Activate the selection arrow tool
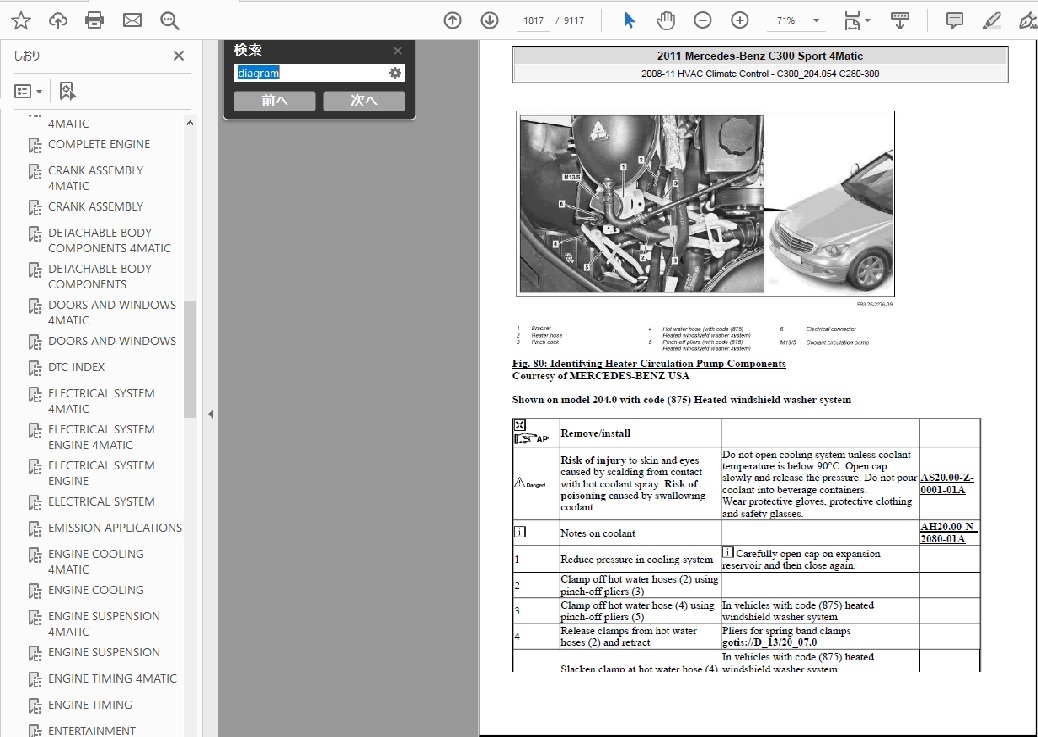1038x737 pixels. tap(629, 21)
